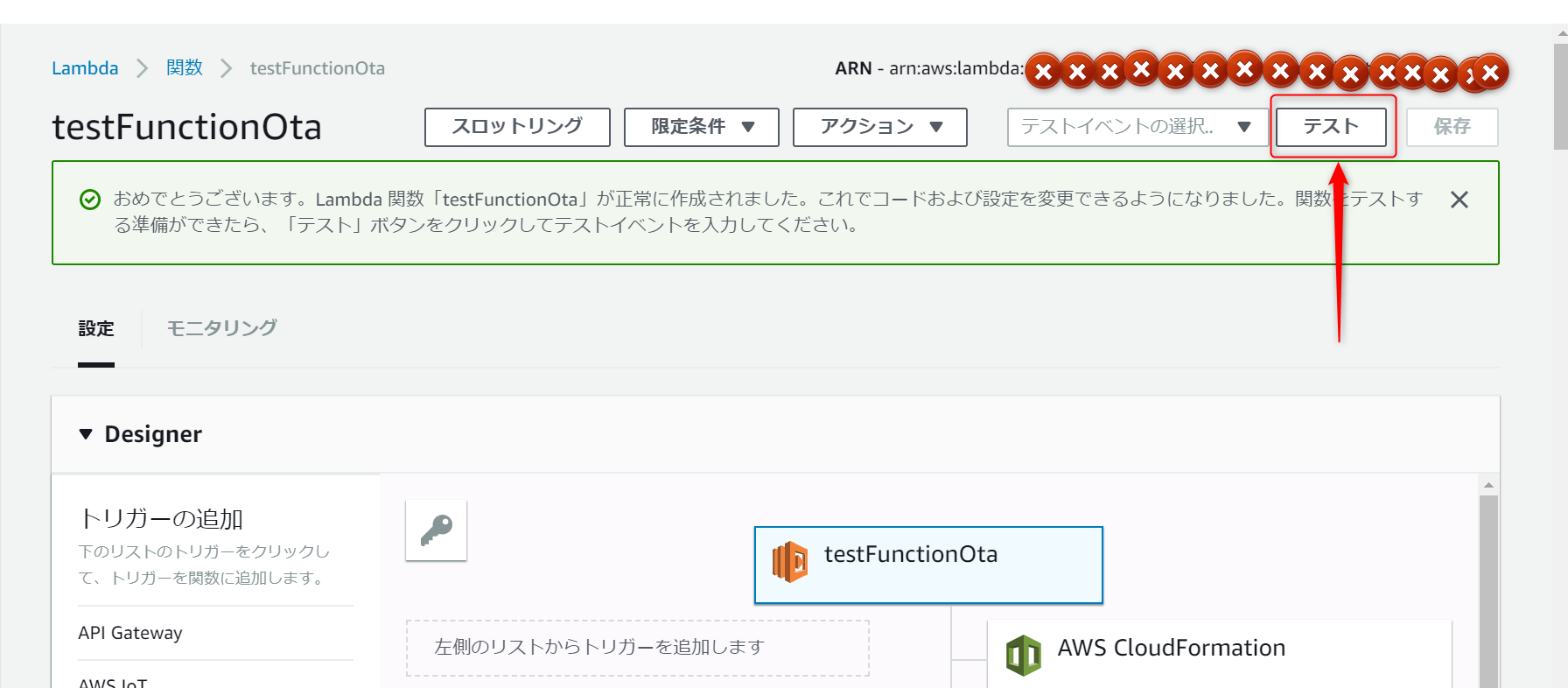Screen dimensions: 1568x688
Task: Click the ARN label text
Action: click(853, 68)
